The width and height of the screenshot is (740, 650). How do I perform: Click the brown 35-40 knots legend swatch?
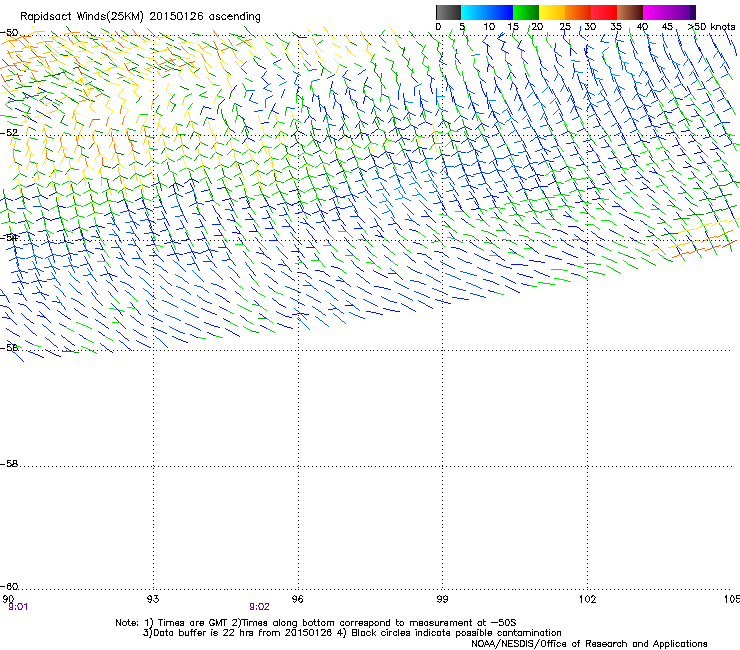tap(630, 12)
